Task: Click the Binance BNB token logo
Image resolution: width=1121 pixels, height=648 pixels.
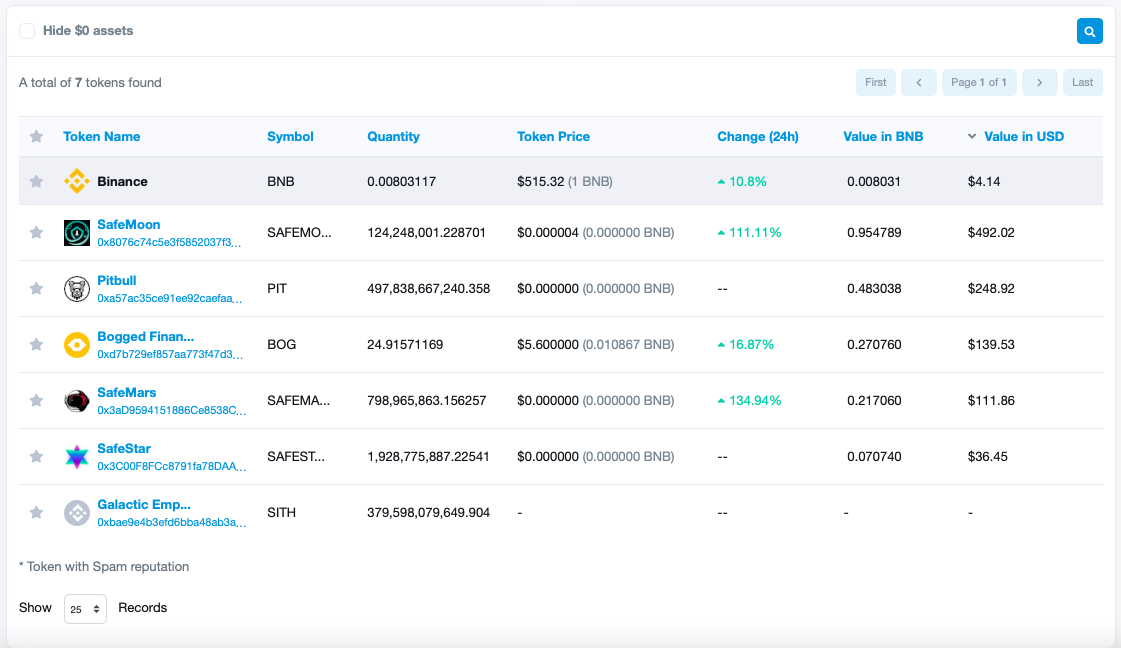Action: 76,180
